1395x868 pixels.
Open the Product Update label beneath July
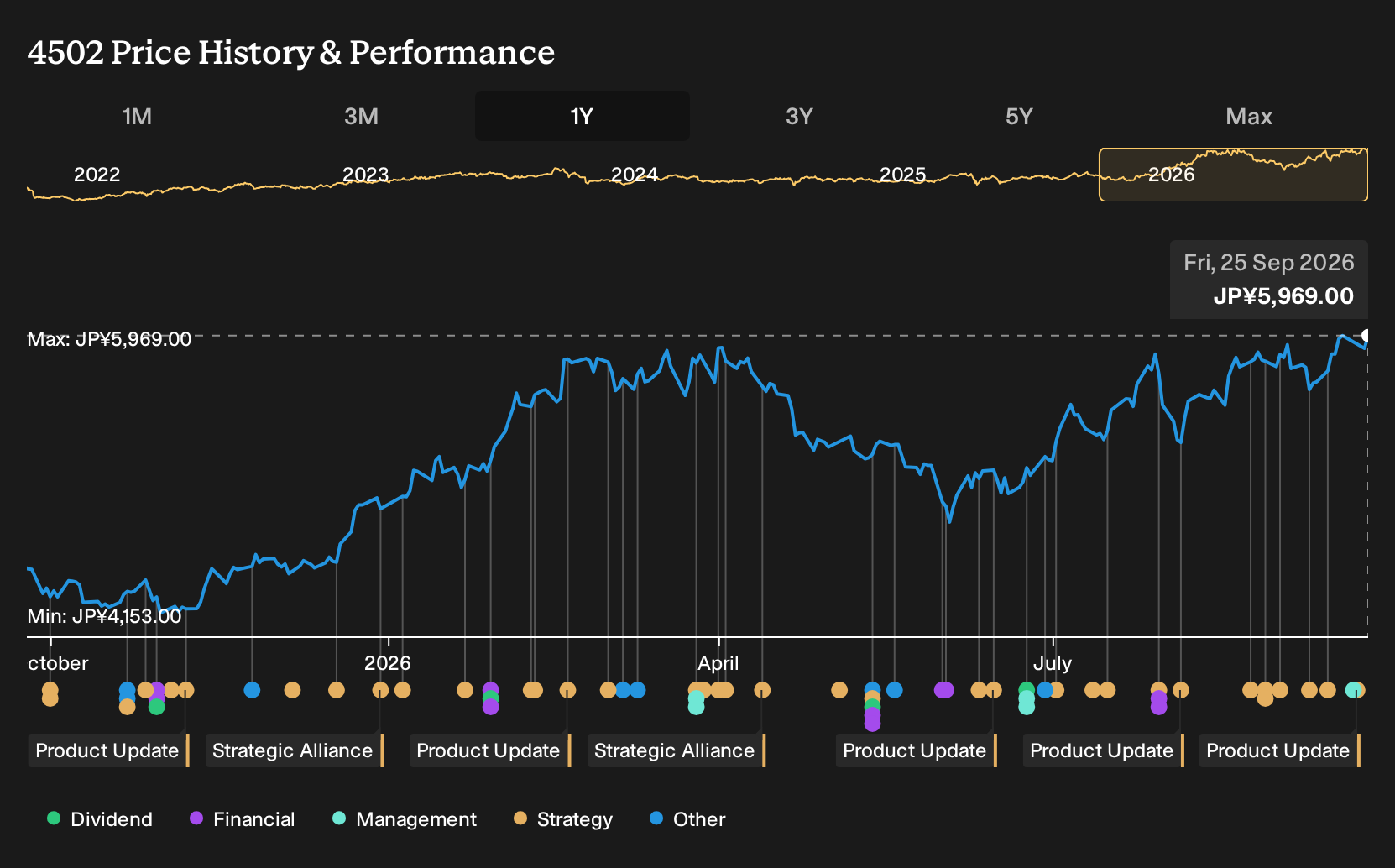(x=1103, y=750)
